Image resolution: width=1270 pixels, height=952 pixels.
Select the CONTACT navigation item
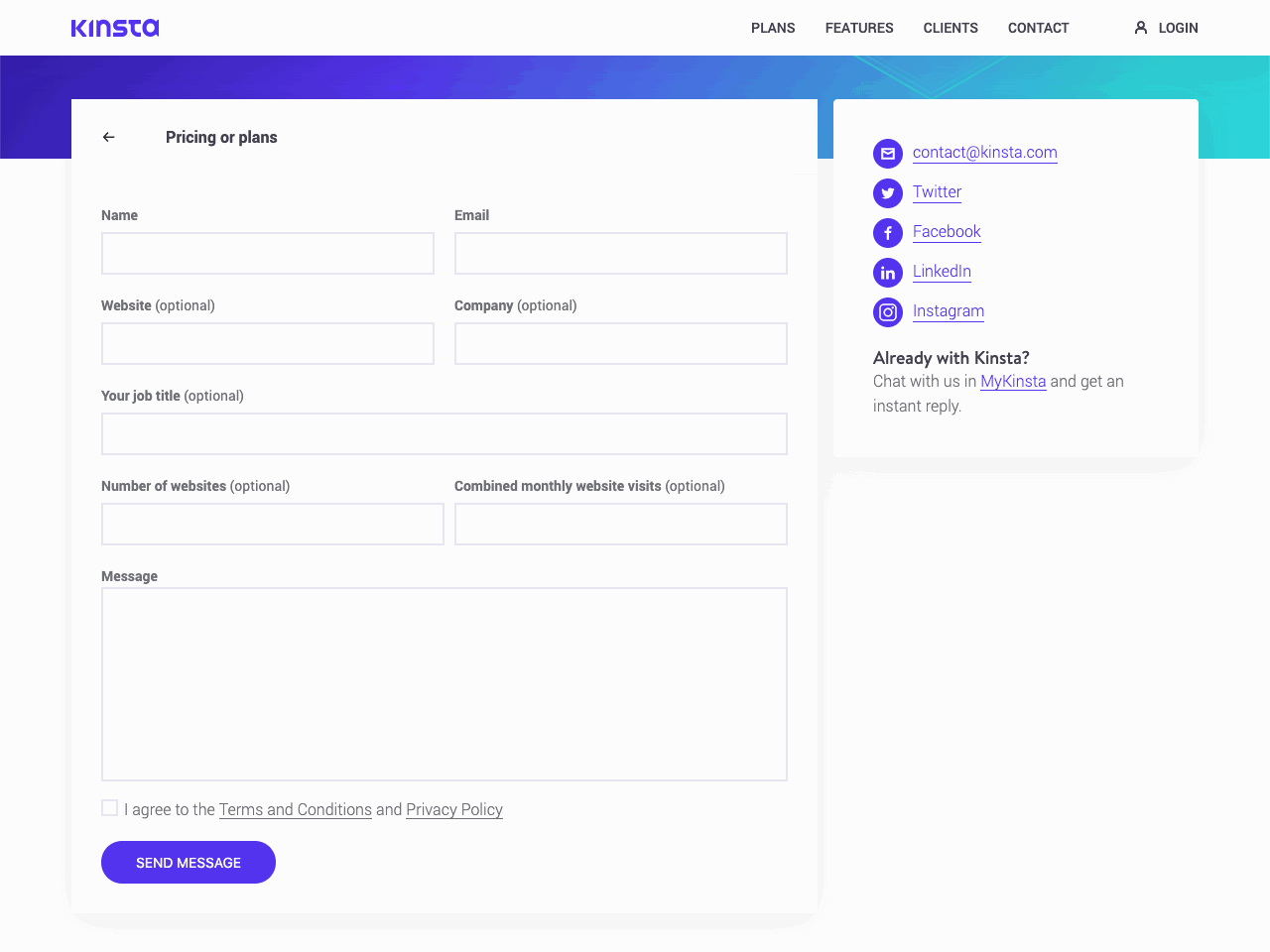tap(1038, 28)
